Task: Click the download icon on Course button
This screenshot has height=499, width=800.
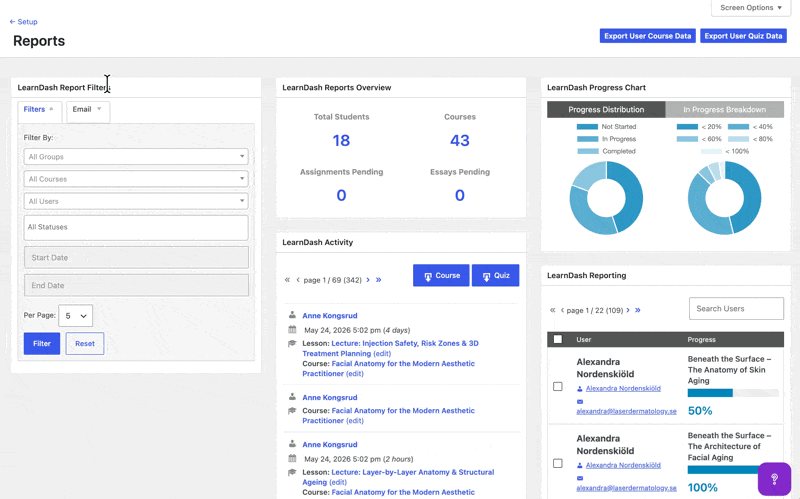Action: point(428,276)
